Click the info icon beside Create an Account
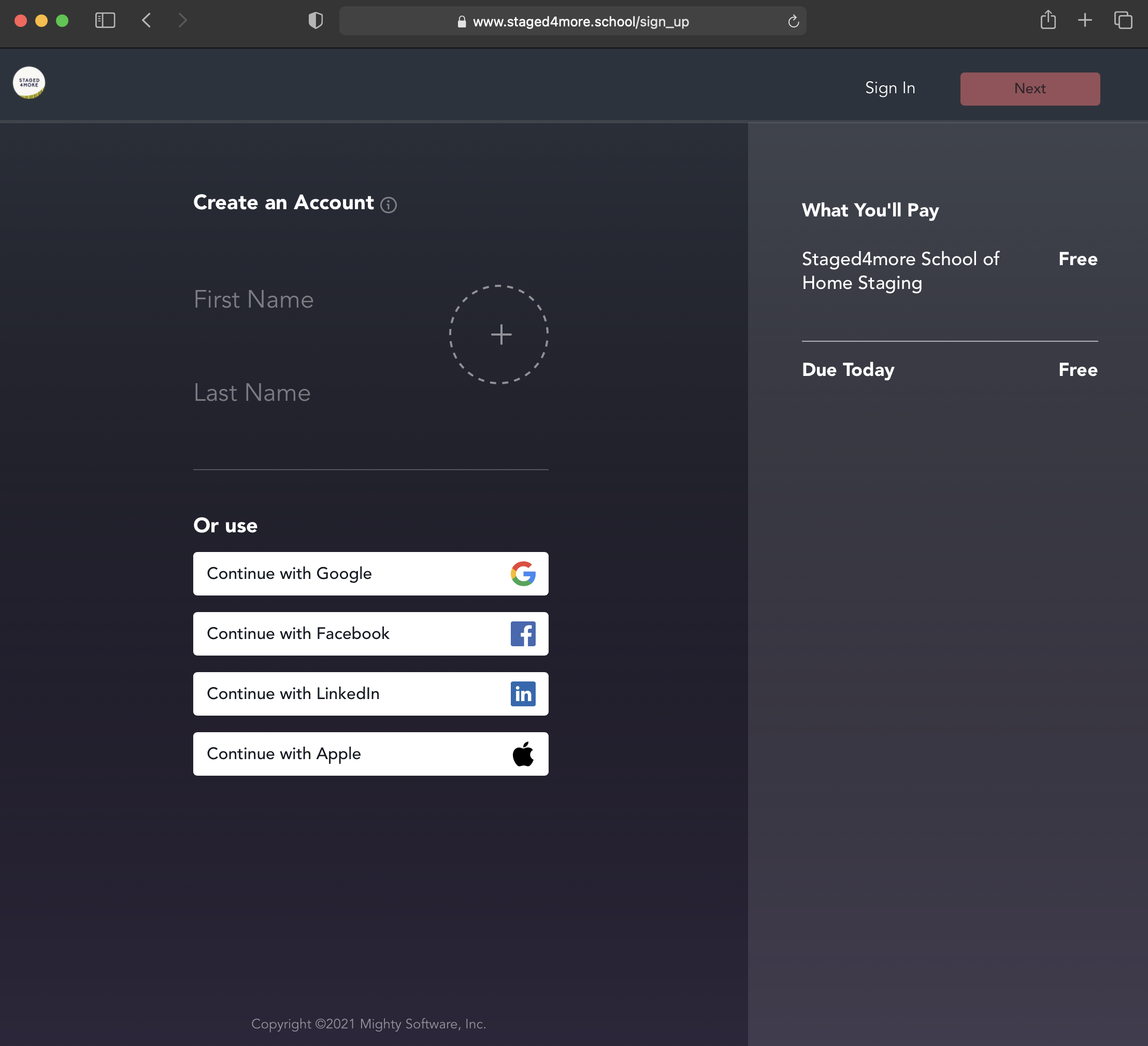The image size is (1148, 1046). point(389,205)
